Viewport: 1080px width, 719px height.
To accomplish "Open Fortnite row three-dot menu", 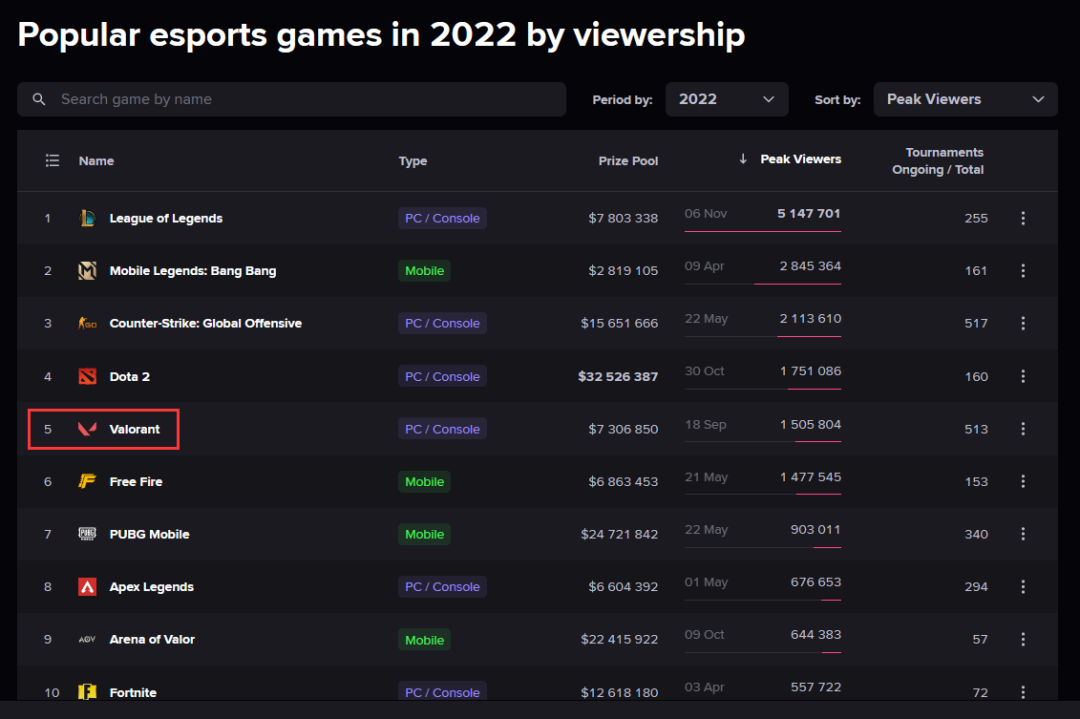I will click(1023, 691).
